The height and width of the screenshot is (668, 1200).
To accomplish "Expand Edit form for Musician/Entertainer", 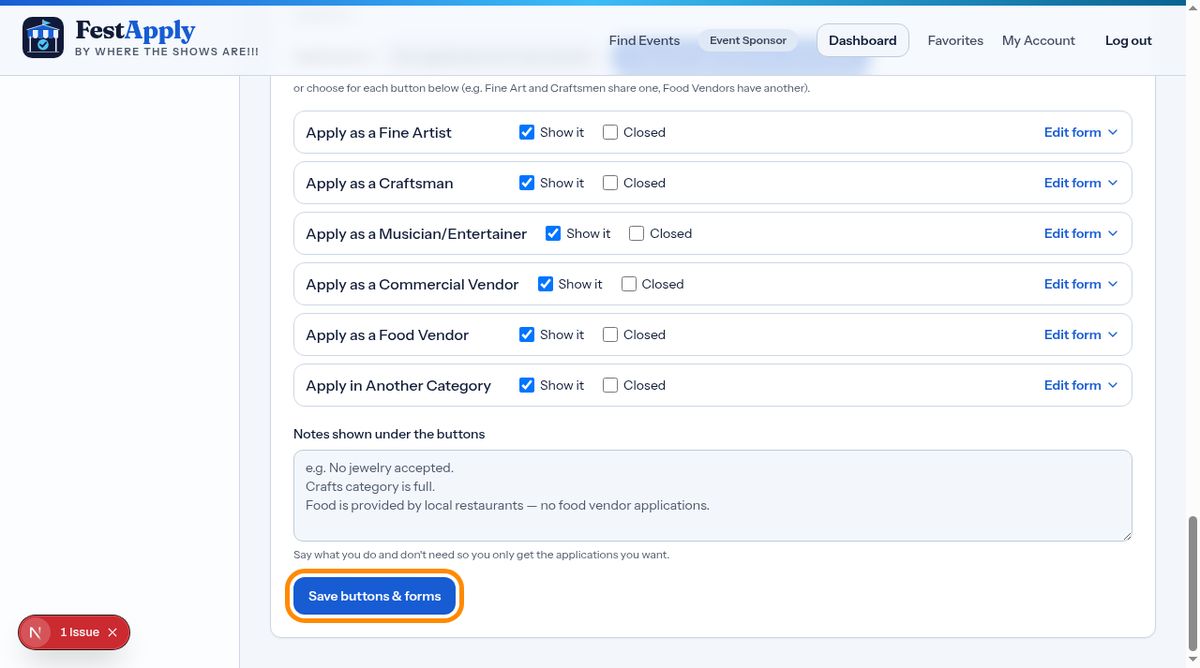I will click(x=1080, y=233).
